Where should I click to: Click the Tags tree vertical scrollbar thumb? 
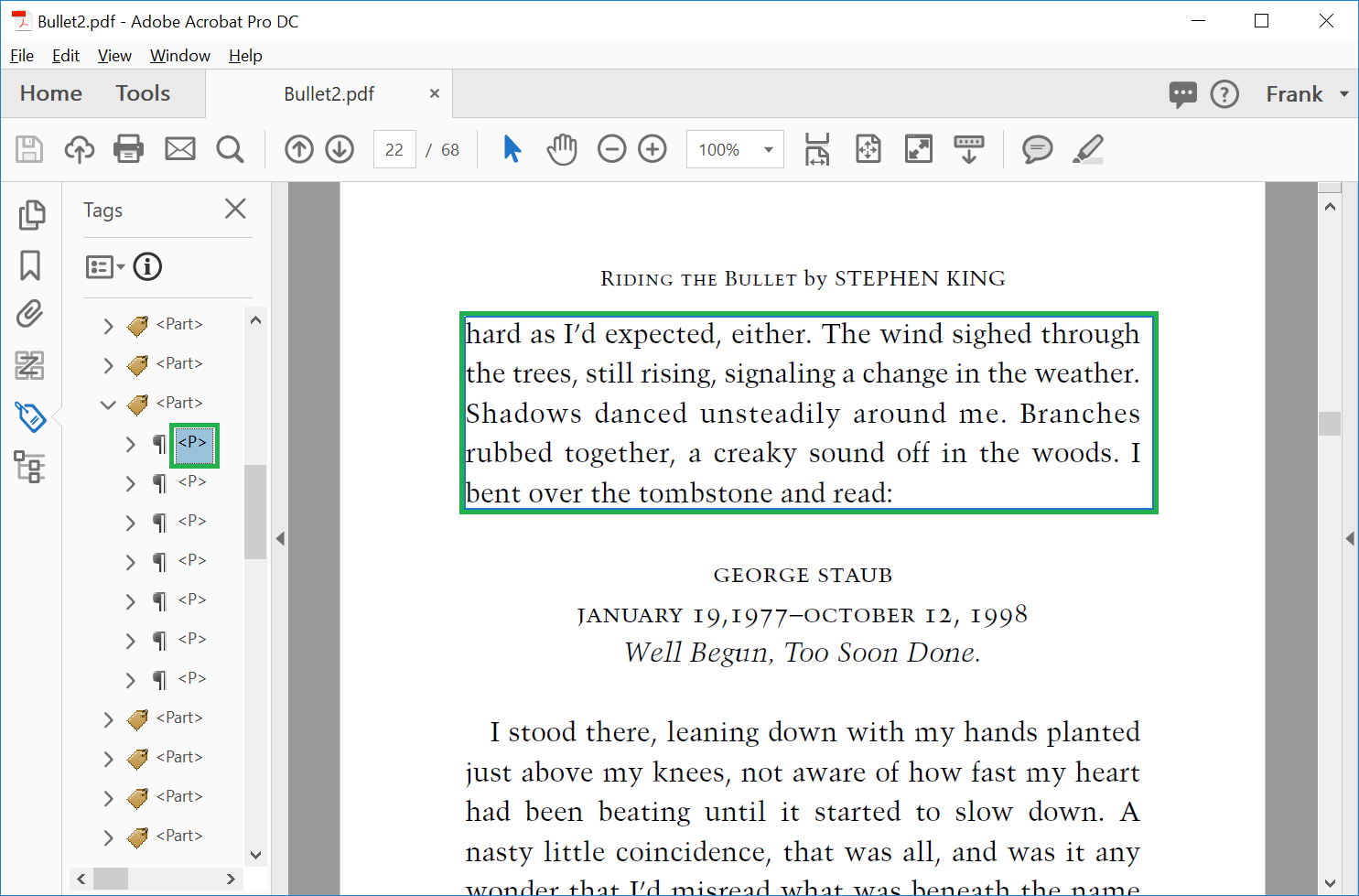coord(255,512)
